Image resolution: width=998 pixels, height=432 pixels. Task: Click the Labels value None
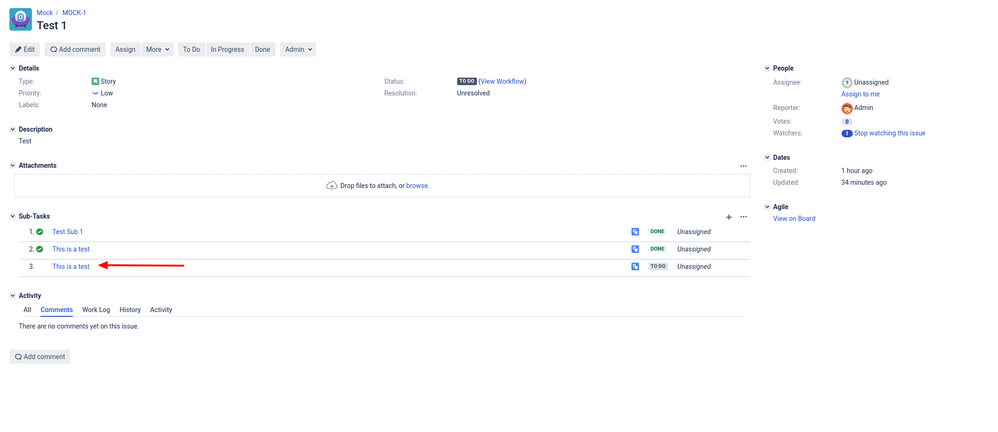pos(99,105)
